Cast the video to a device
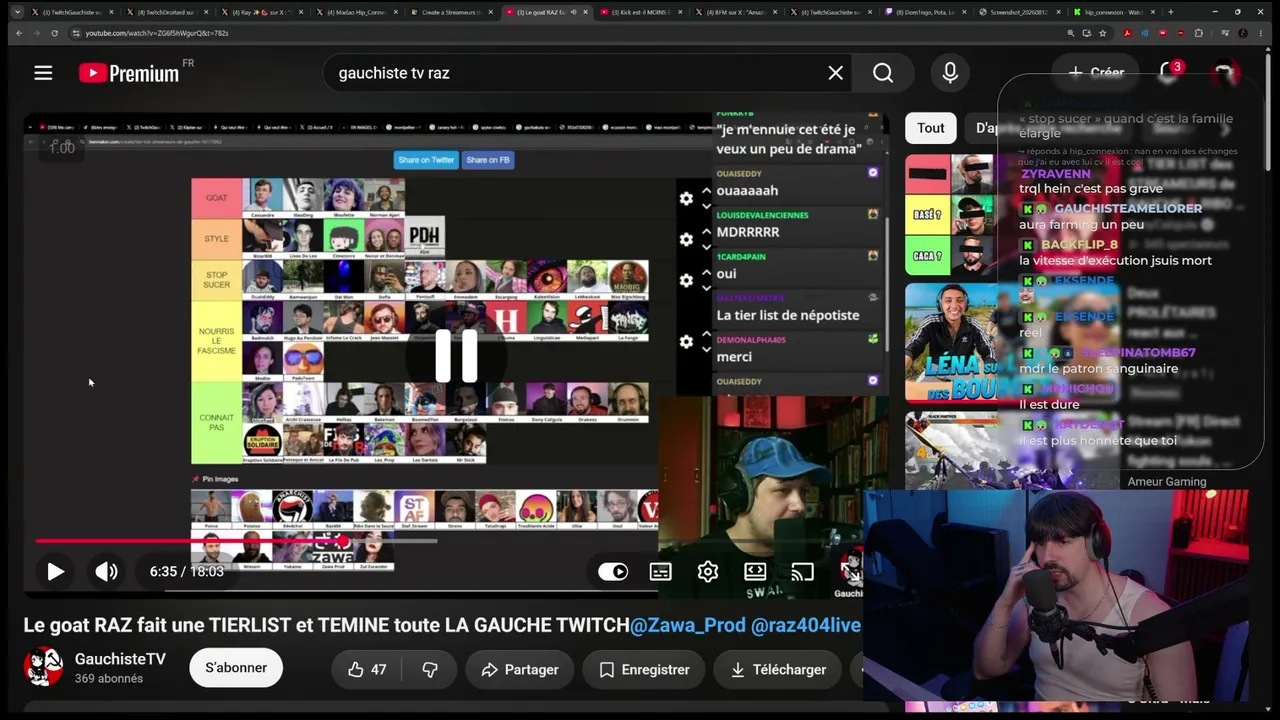Viewport: 1280px width, 720px height. tap(802, 572)
